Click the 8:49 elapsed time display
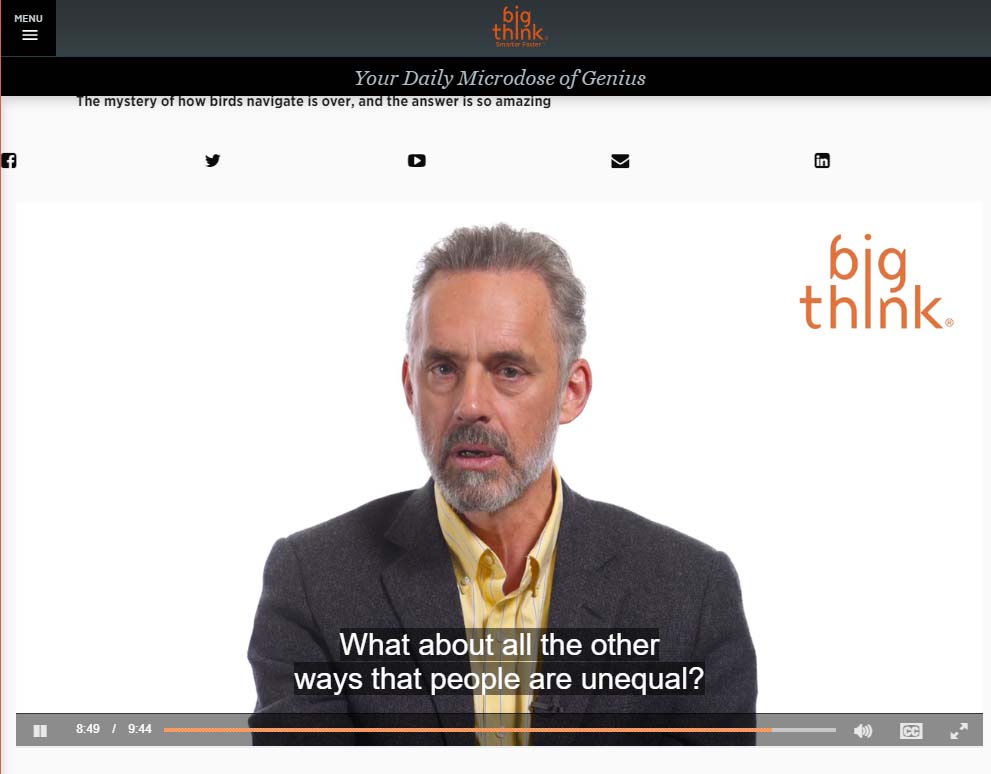 [88, 729]
